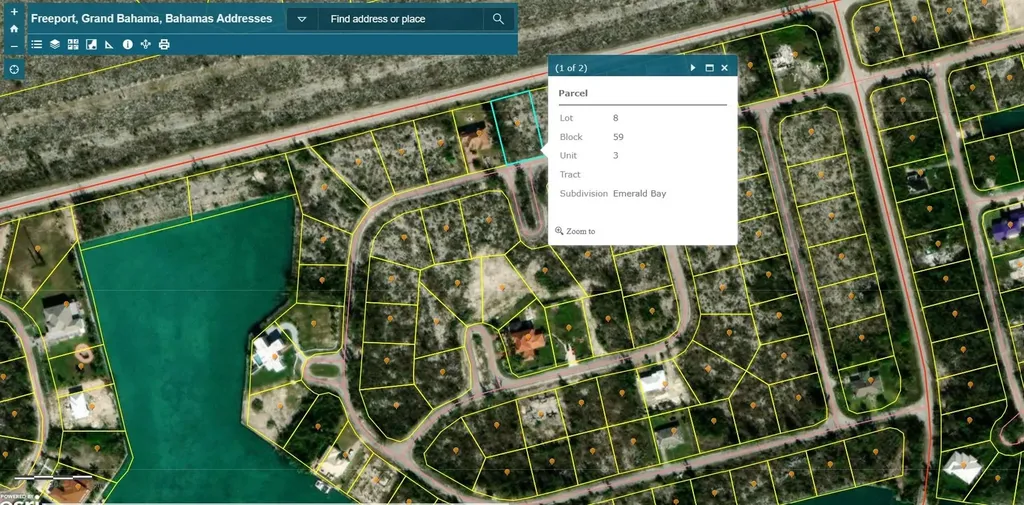1024x505 pixels.
Task: Open the Layers panel
Action: (x=55, y=44)
